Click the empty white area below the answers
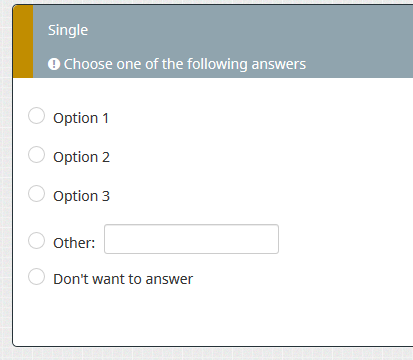Image resolution: width=413 pixels, height=360 pixels. coord(213,317)
